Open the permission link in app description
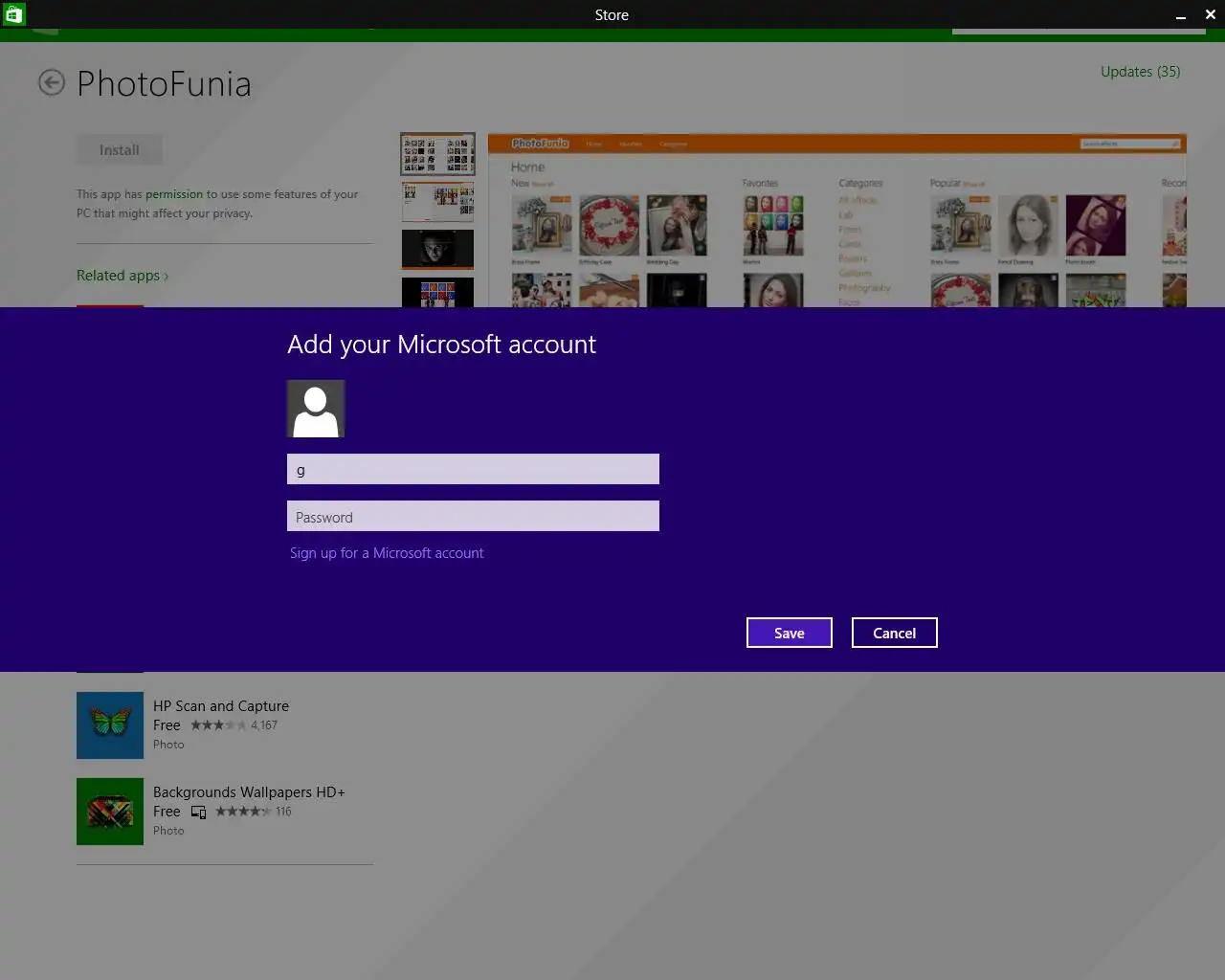This screenshot has height=980, width=1225. 174,194
